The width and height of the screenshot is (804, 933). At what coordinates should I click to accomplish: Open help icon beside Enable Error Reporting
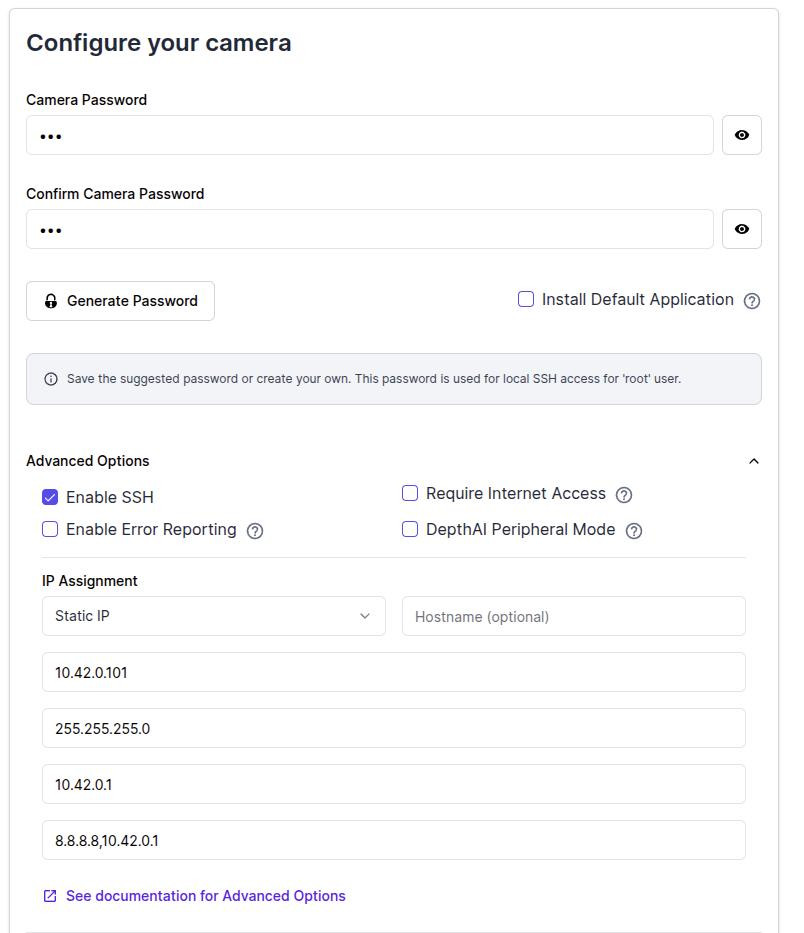[x=255, y=531]
